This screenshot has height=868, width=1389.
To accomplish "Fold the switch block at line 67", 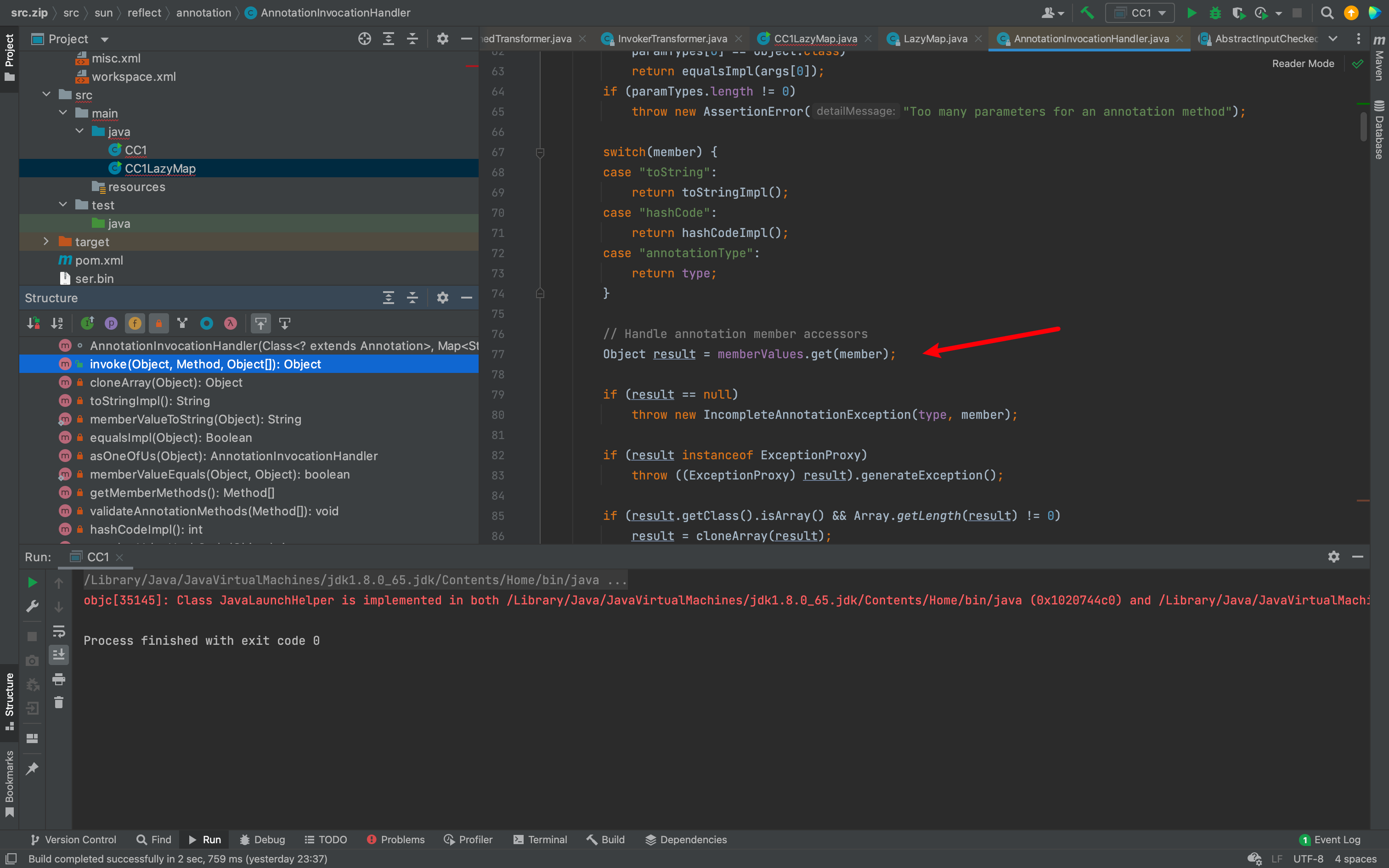I will (x=540, y=152).
